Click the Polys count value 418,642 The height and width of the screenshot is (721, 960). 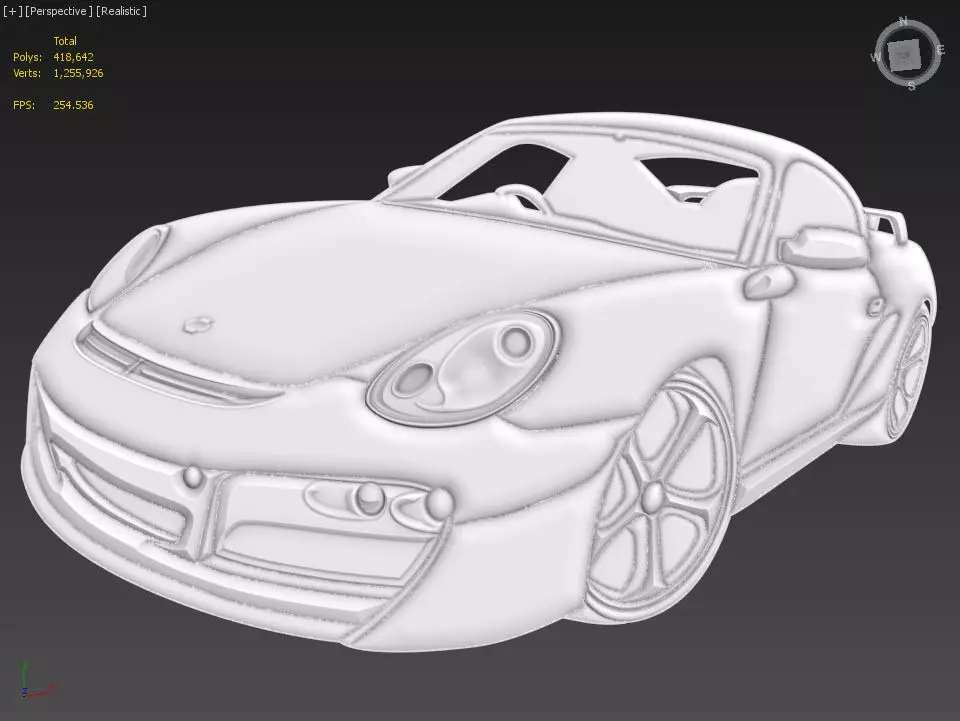click(73, 57)
